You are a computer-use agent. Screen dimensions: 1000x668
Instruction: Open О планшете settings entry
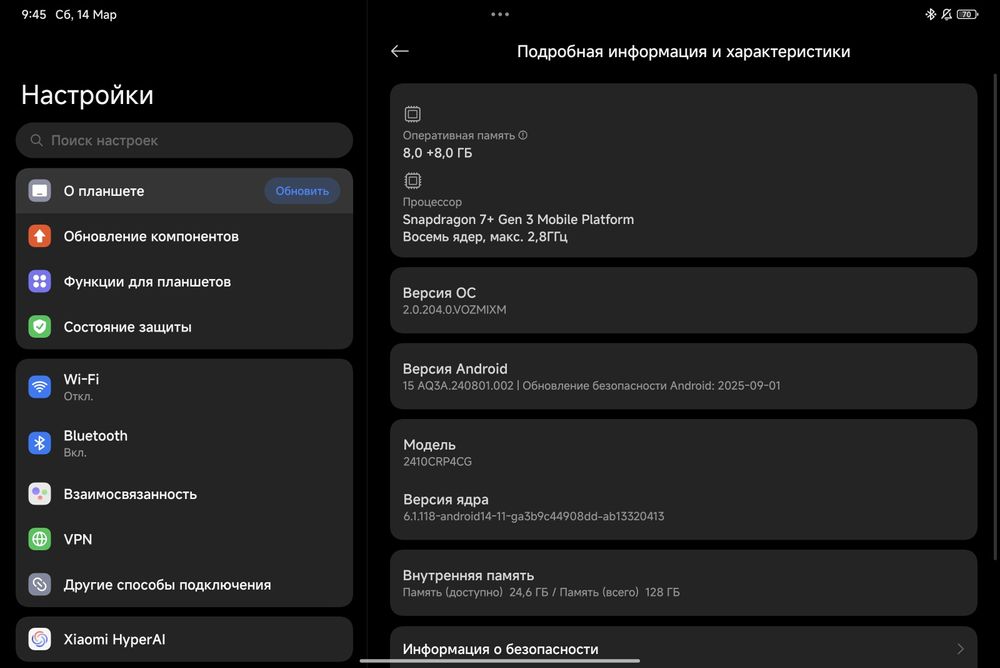pyautogui.click(x=184, y=191)
